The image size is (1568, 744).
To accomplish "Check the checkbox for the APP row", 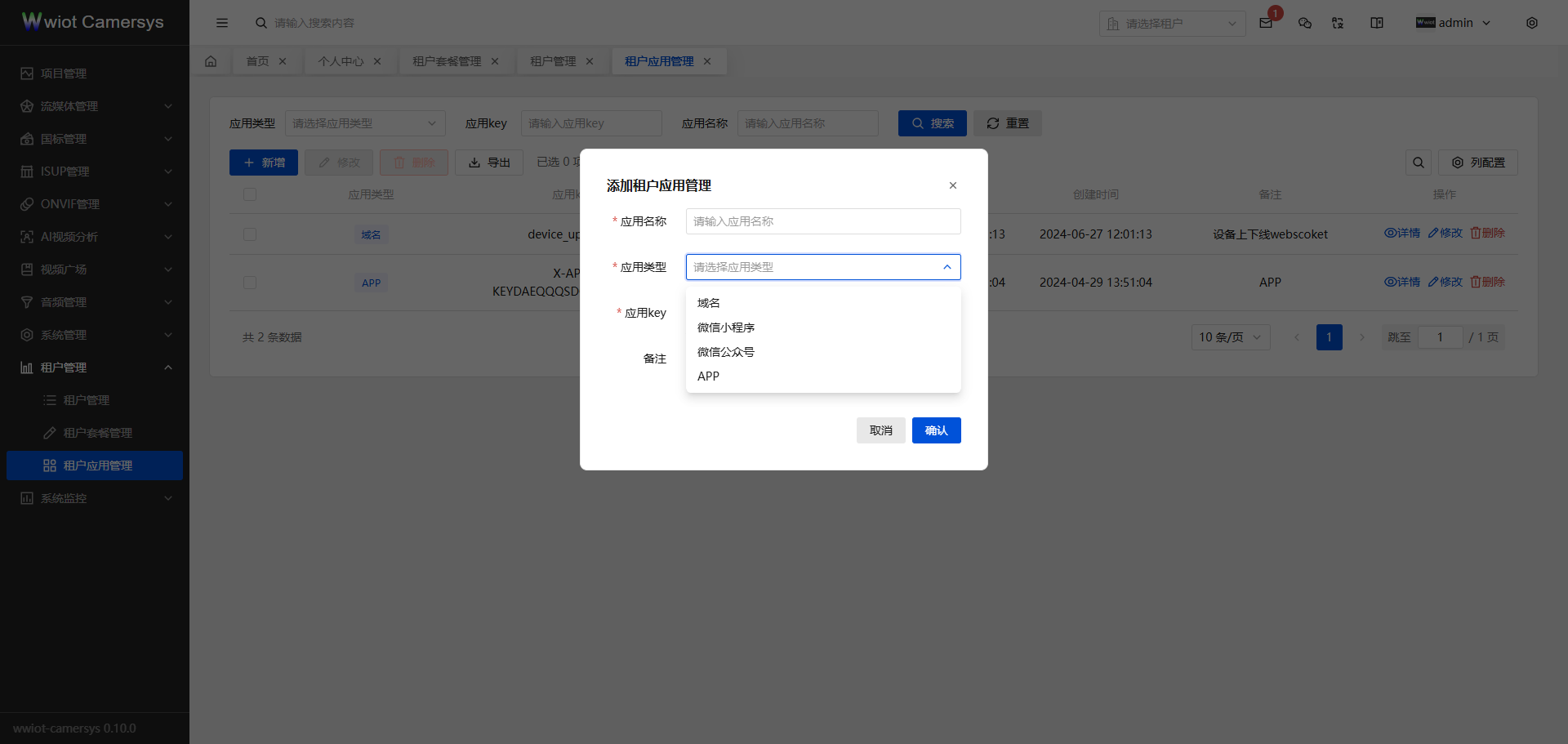I will pyautogui.click(x=250, y=283).
